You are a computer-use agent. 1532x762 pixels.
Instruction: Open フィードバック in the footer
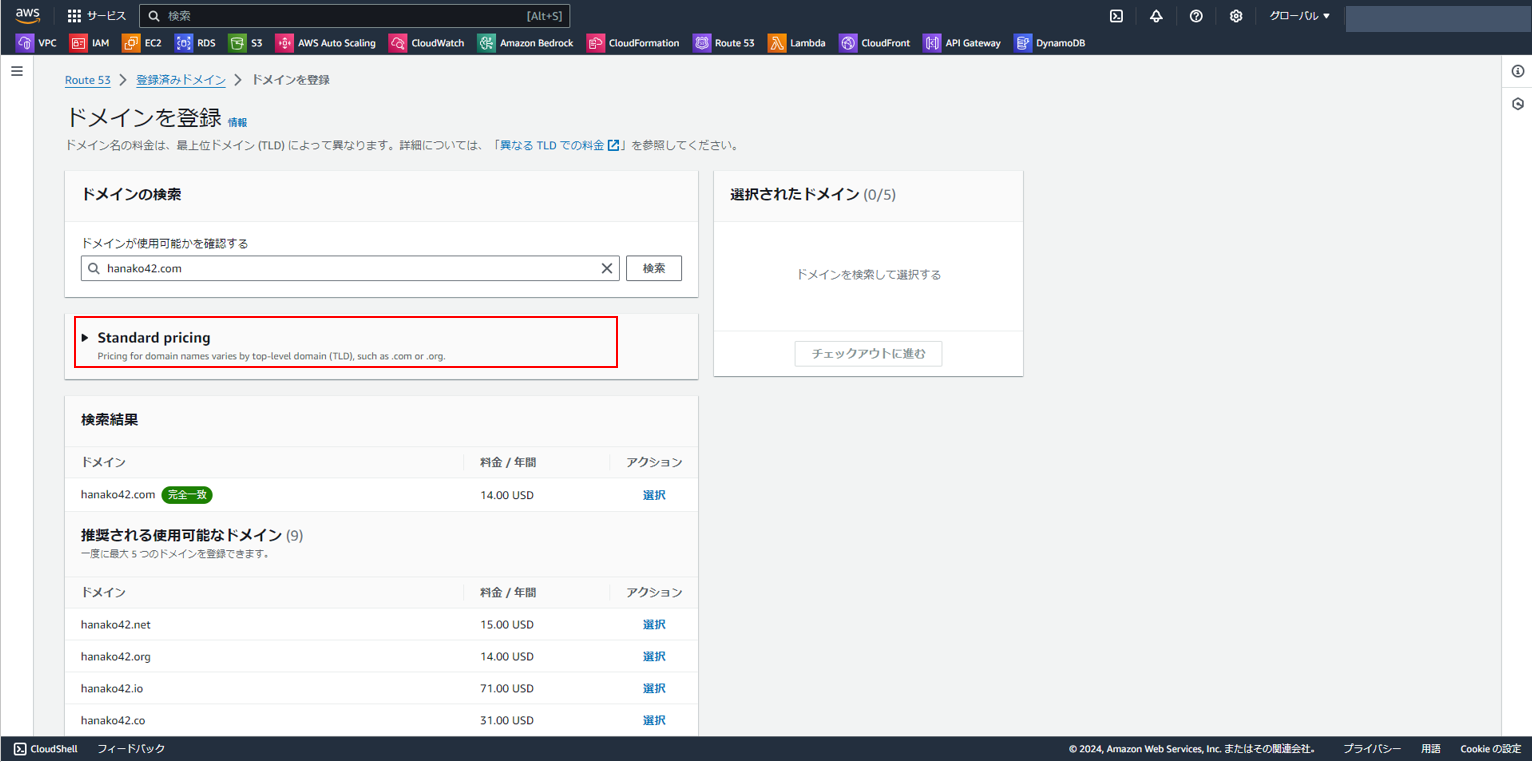point(130,749)
